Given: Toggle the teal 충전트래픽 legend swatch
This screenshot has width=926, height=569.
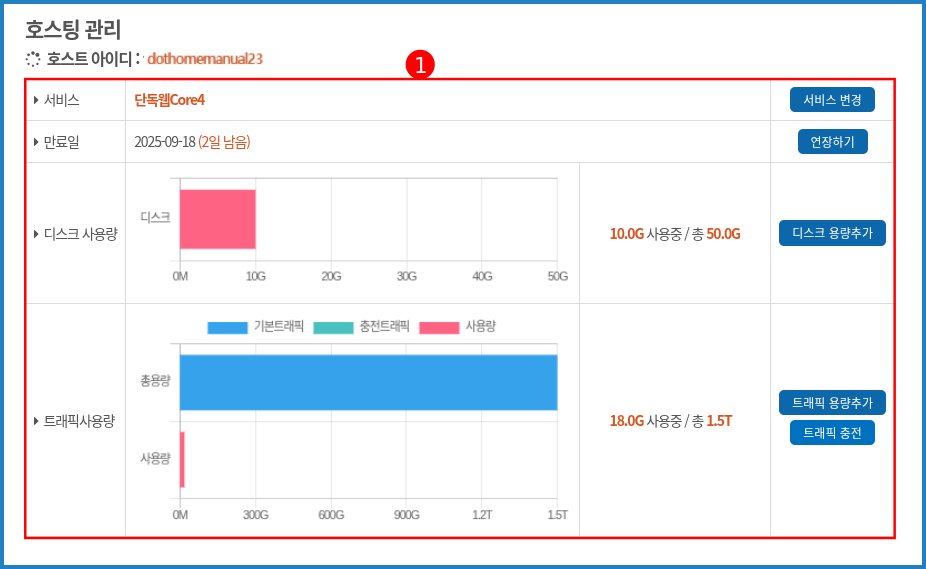Looking at the screenshot, I should (x=333, y=328).
